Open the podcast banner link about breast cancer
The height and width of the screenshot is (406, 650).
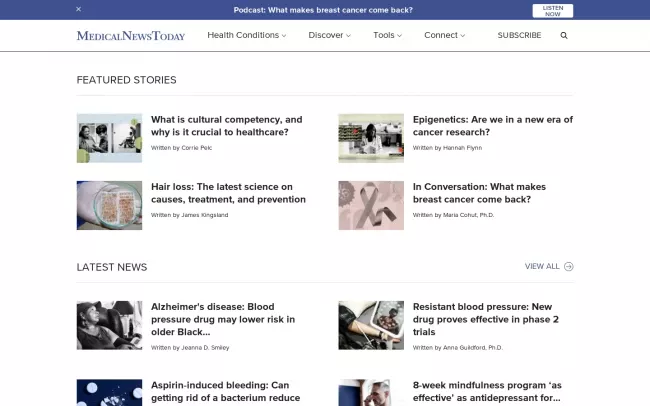(x=323, y=10)
